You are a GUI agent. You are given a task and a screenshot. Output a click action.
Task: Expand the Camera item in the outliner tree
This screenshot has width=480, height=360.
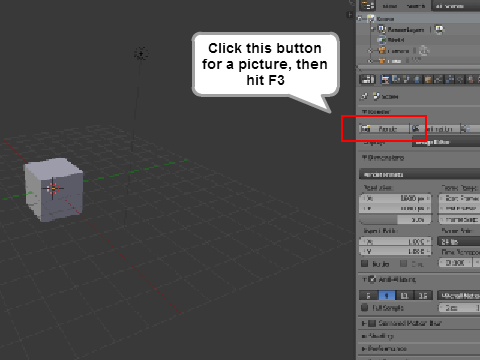[370, 51]
